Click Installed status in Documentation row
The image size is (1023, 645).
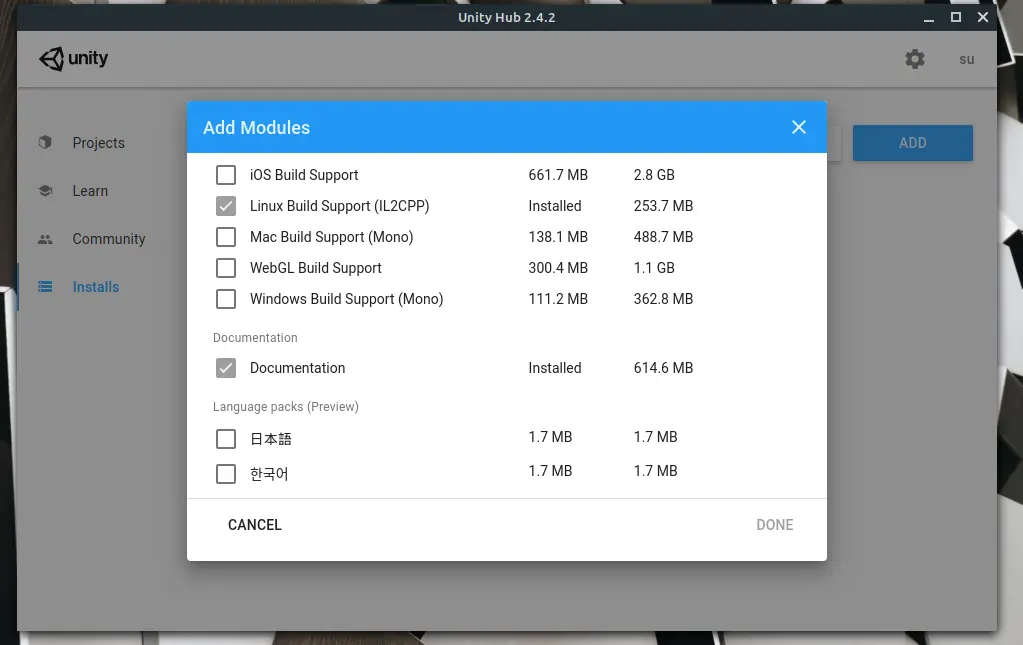coord(555,368)
